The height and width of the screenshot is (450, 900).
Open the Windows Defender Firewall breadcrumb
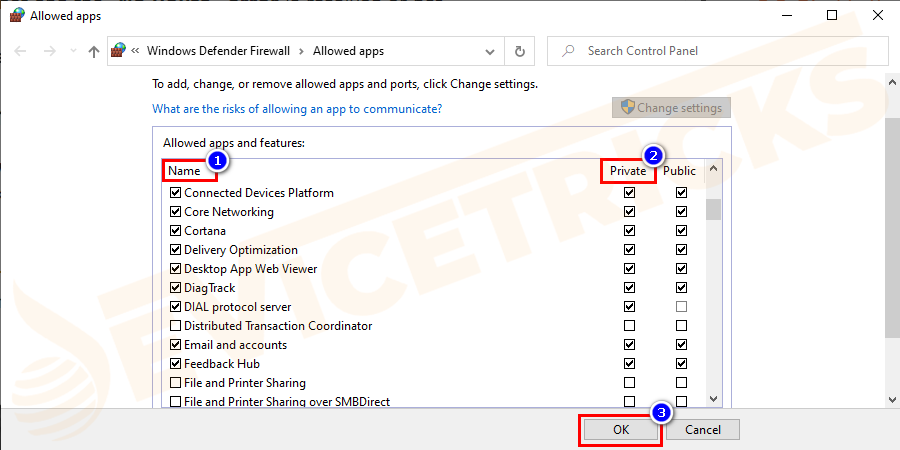218,51
